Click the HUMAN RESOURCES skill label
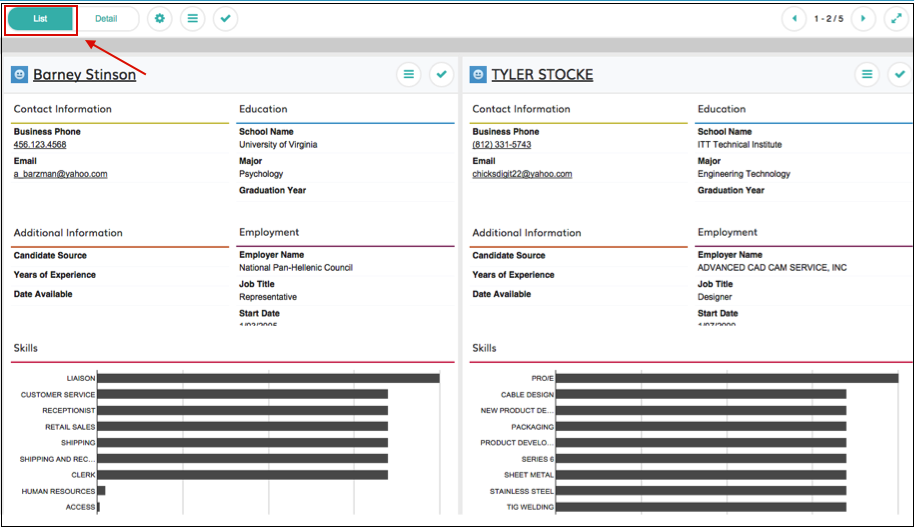 [x=58, y=491]
